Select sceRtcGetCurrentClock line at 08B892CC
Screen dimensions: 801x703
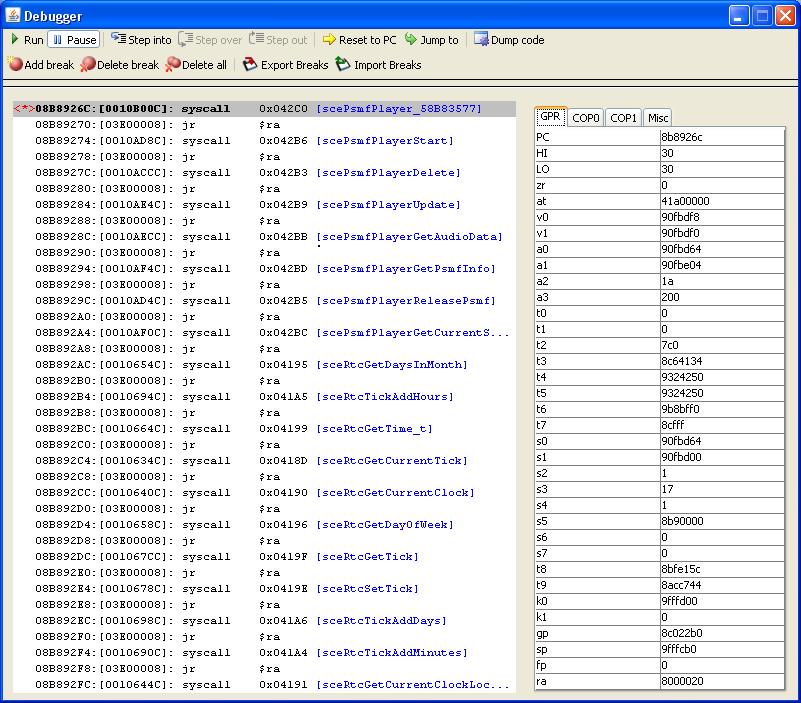264,493
